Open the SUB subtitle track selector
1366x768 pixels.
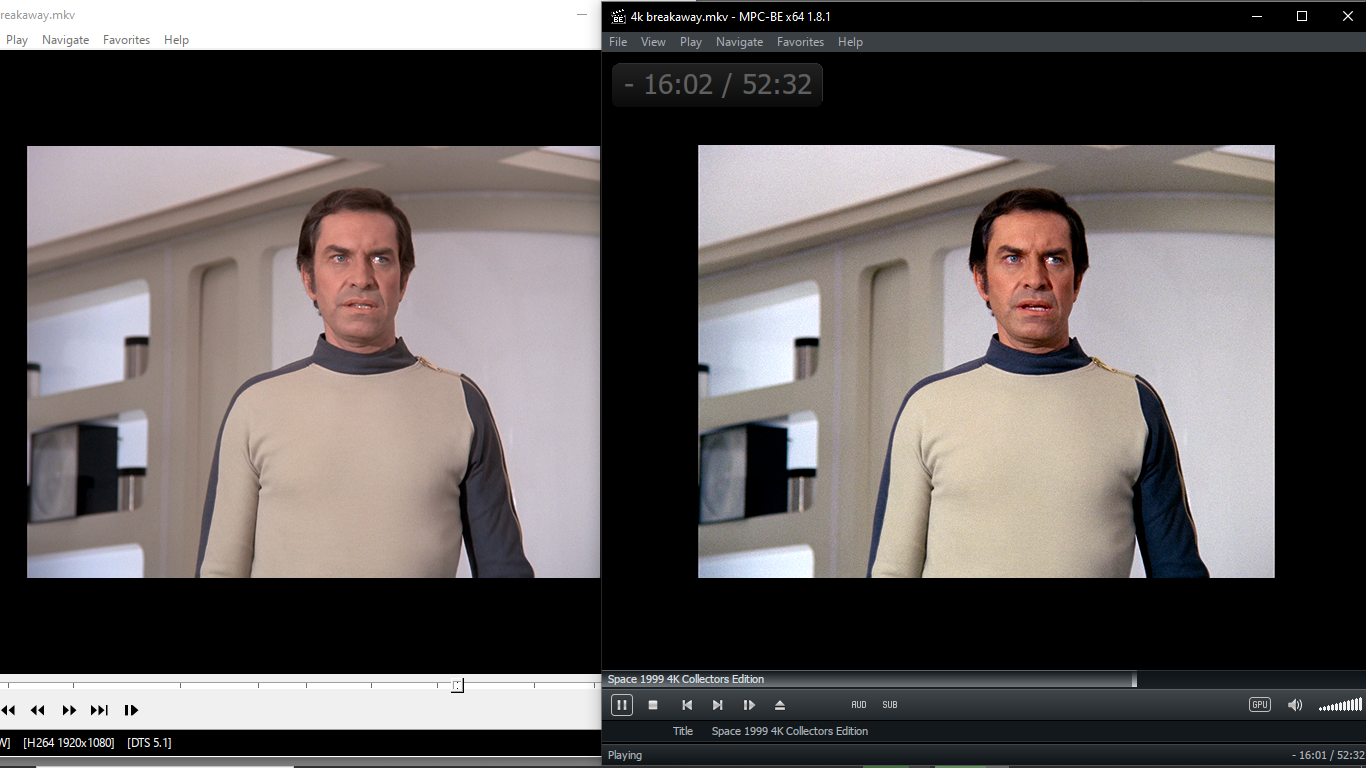(890, 705)
